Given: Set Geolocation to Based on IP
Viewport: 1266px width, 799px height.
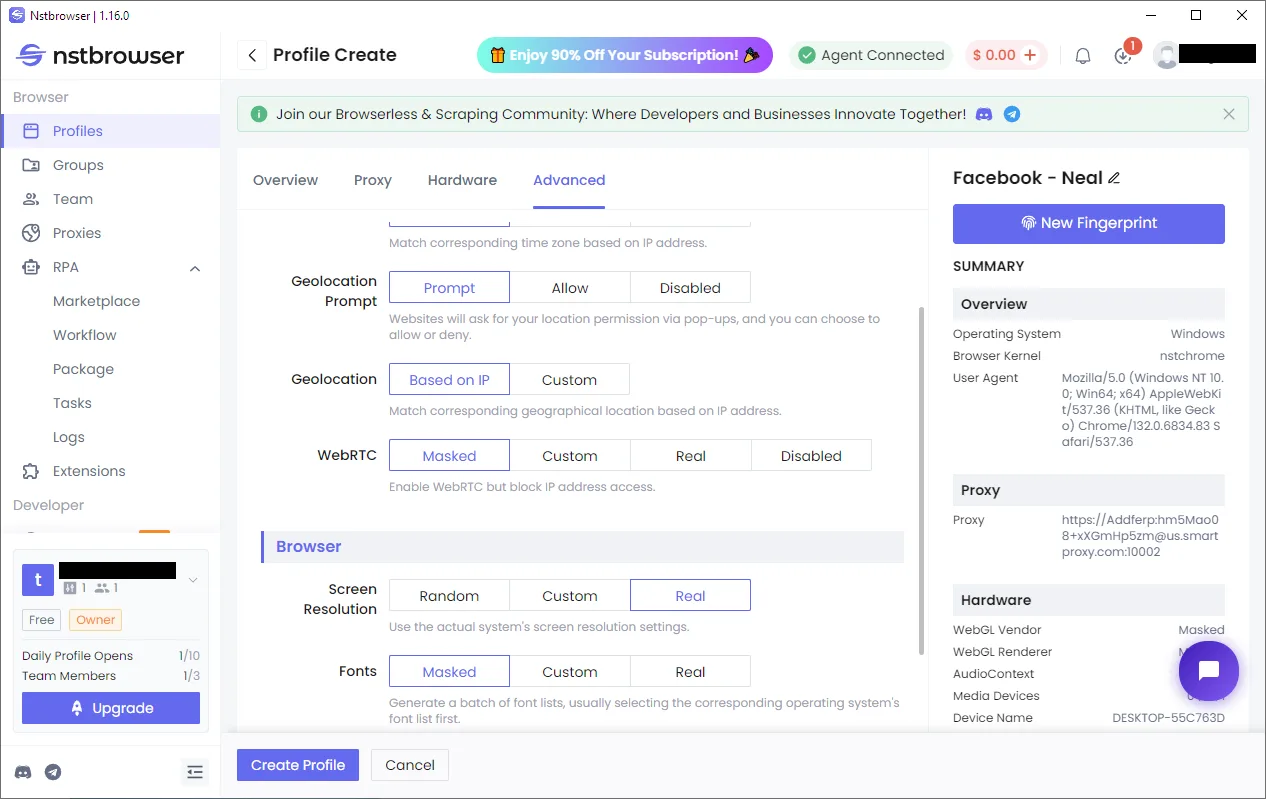Looking at the screenshot, I should 449,380.
